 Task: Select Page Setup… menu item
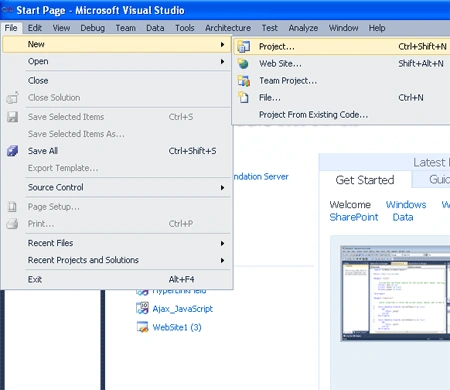117,207
